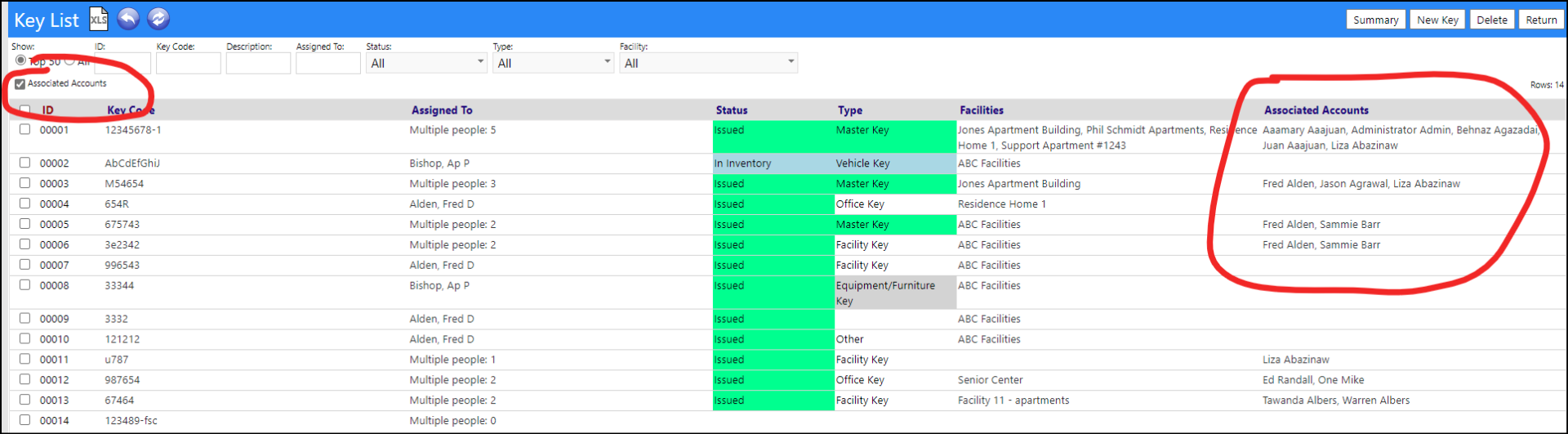Click the ID filter input field
1568x434 pixels.
[122, 63]
